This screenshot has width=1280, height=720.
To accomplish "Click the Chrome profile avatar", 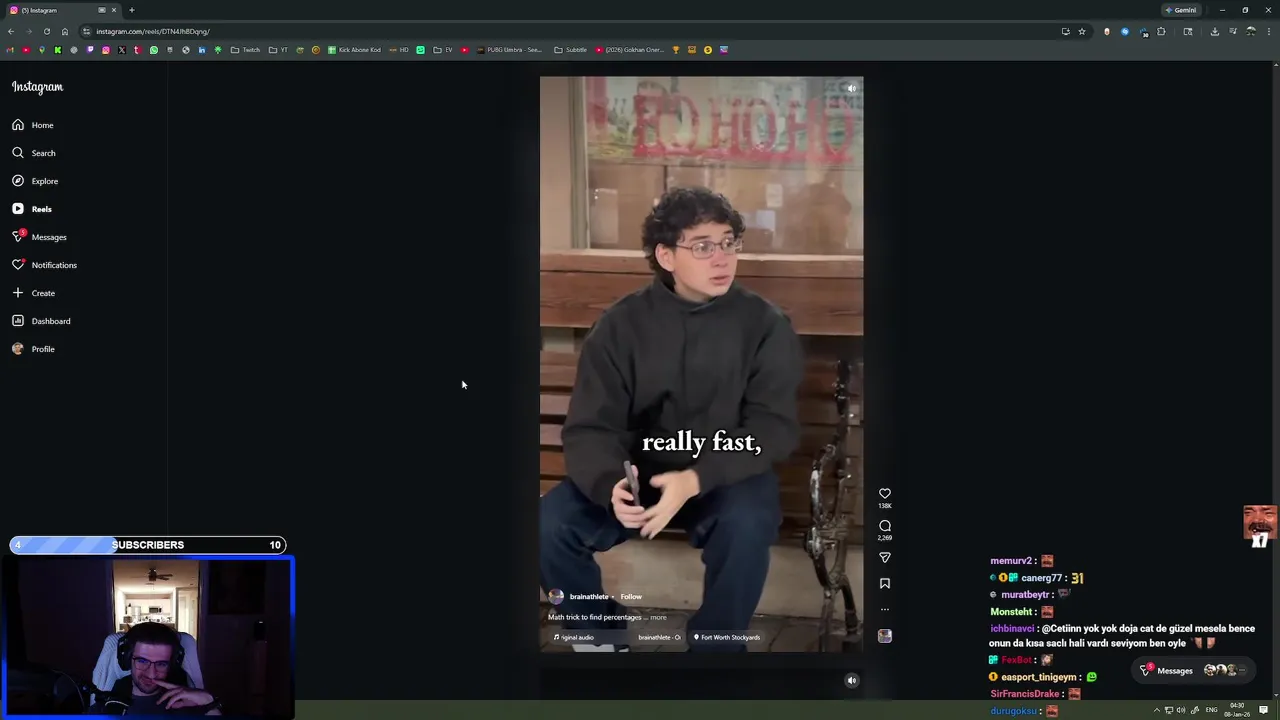I will 1251,32.
